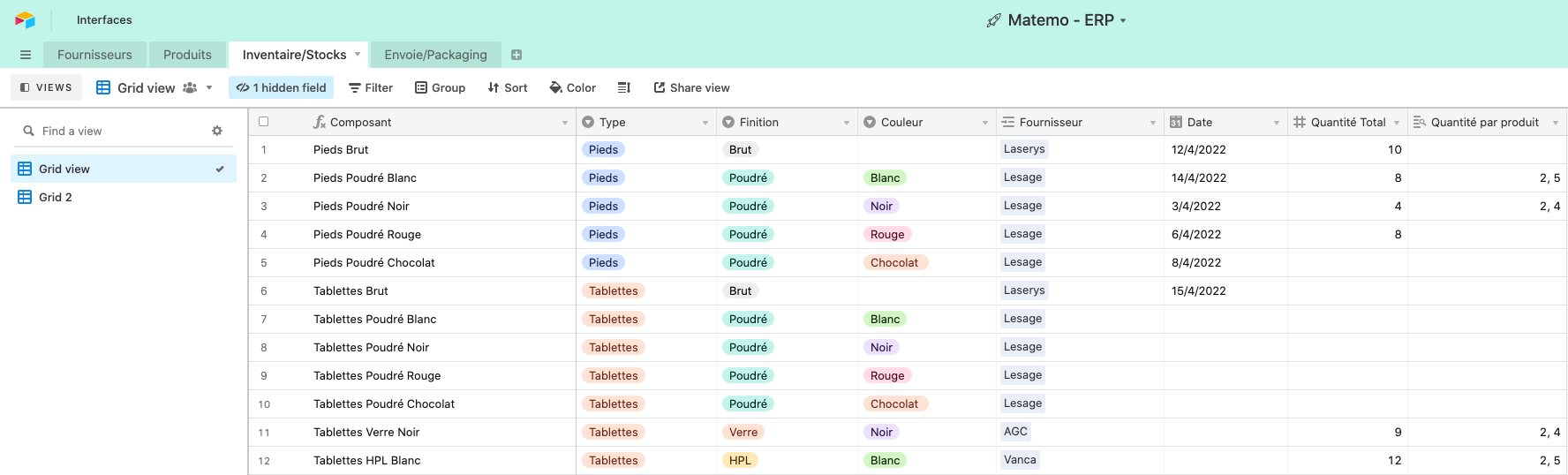Screen dimensions: 1568x475
Task: Open view settings gear icon
Action: (x=217, y=131)
